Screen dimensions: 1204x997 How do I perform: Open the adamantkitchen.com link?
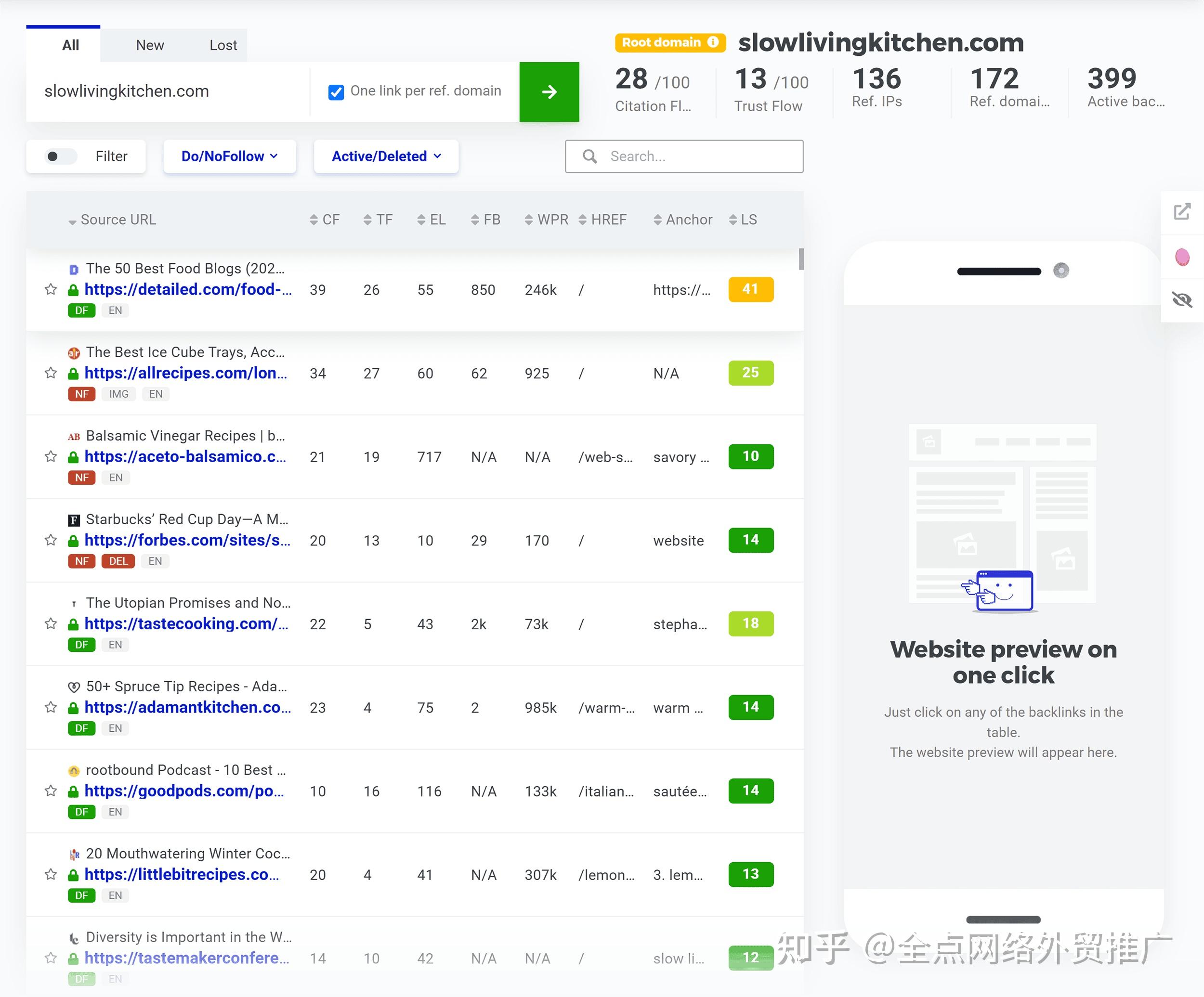pos(187,708)
